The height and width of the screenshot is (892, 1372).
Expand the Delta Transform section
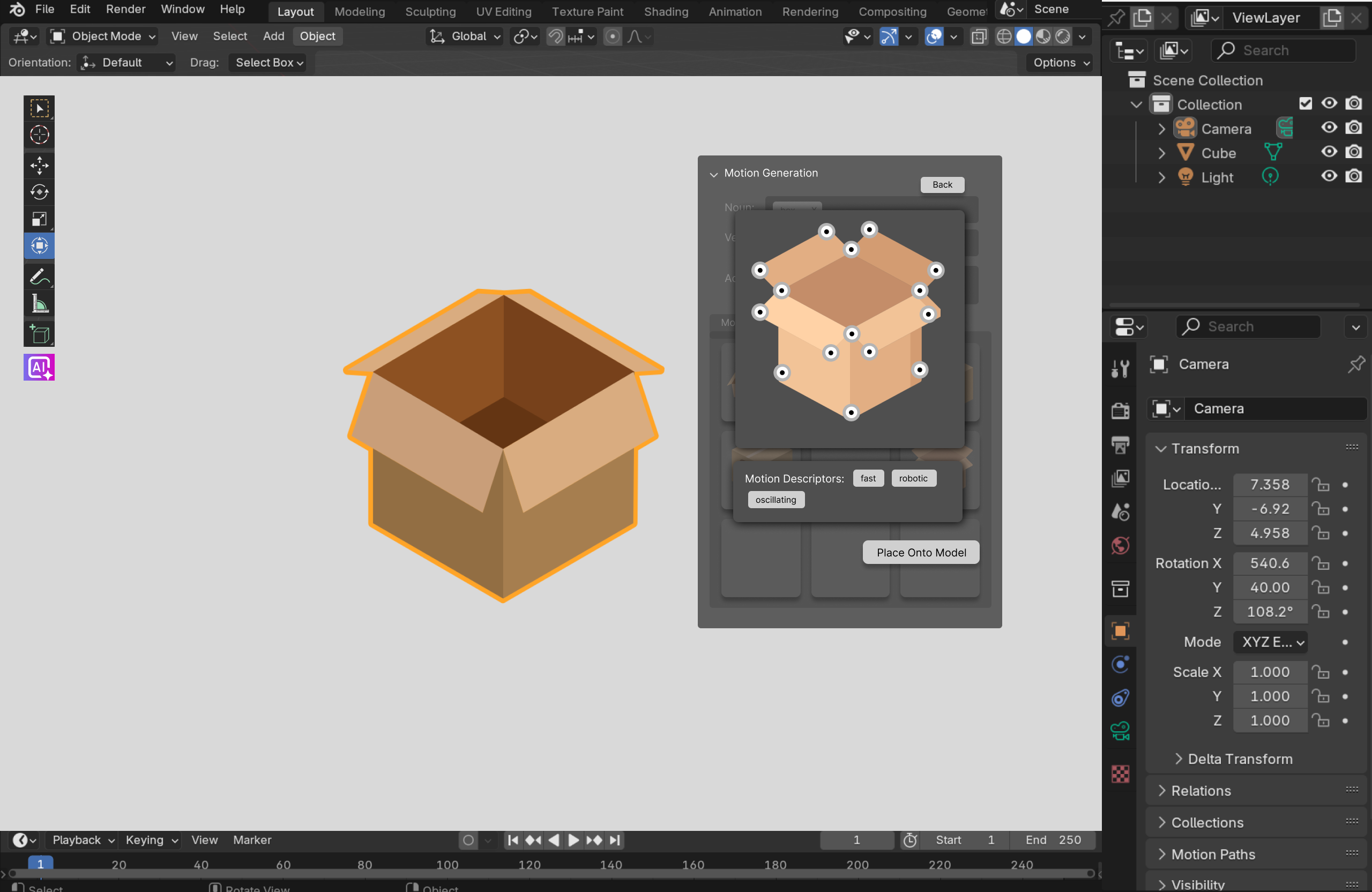pos(1240,759)
